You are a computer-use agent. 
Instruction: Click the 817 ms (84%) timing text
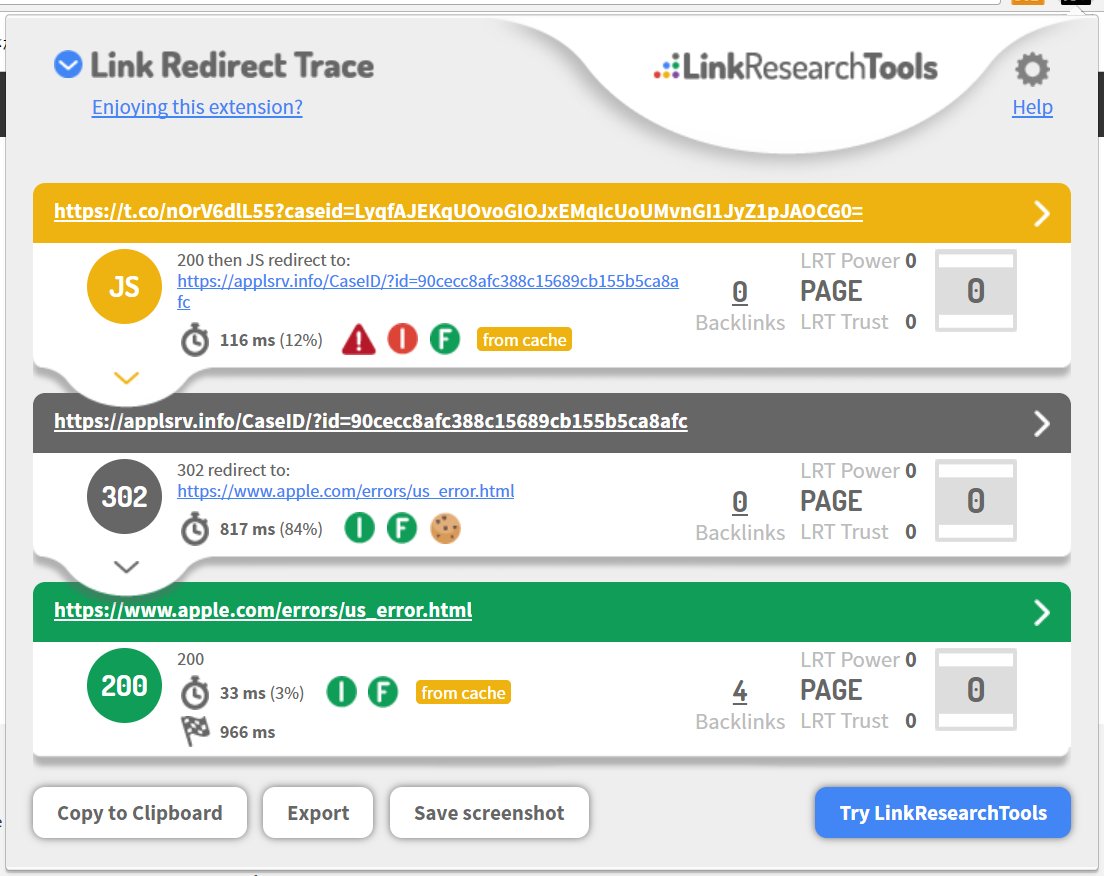point(271,529)
